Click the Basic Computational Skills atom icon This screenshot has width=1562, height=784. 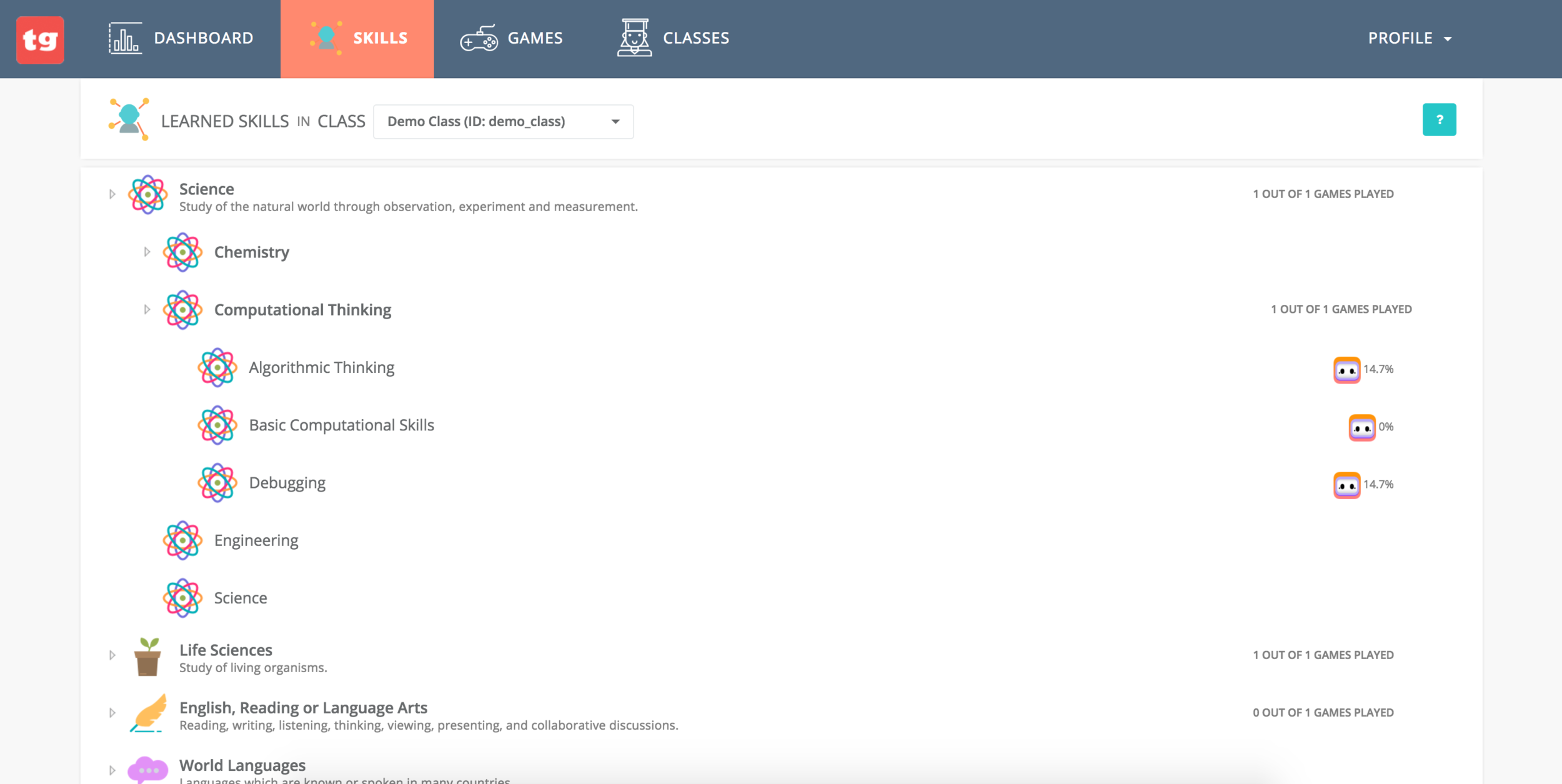pos(217,425)
